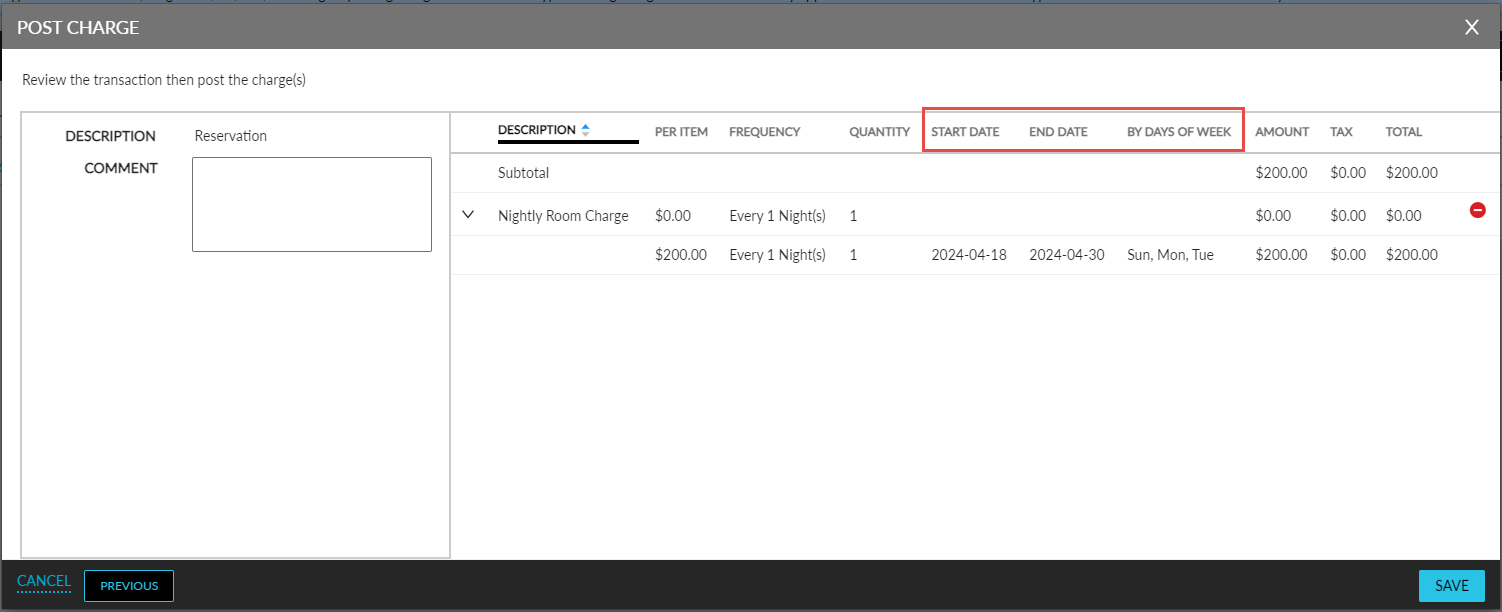This screenshot has height=612, width=1502.
Task: Click the Per Item column header
Action: pos(681,132)
